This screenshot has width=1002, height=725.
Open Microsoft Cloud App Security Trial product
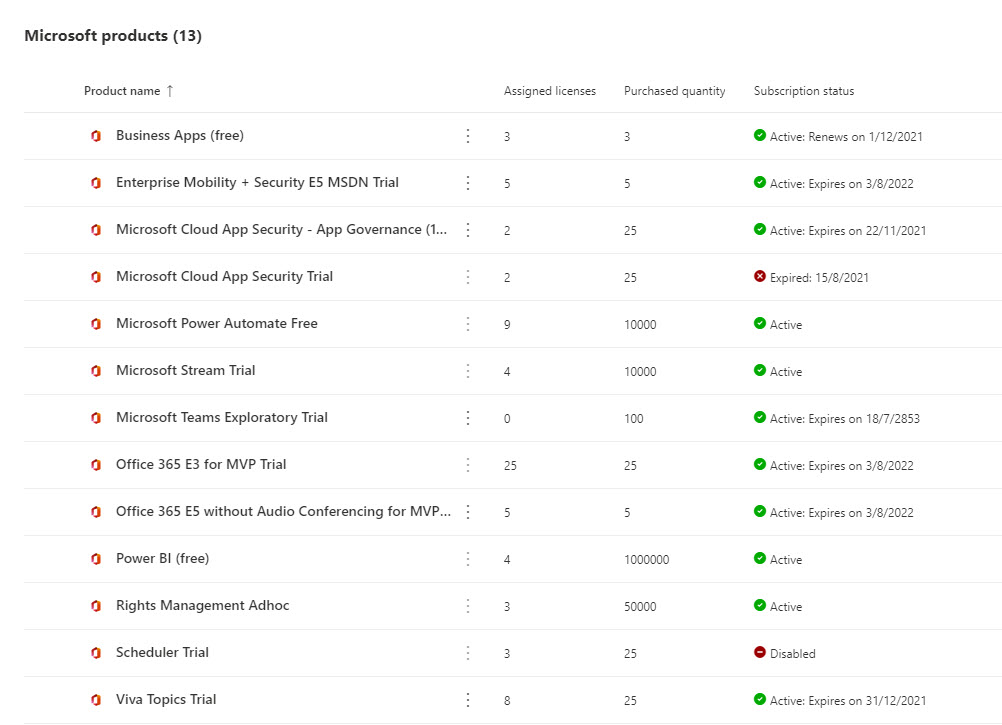224,277
